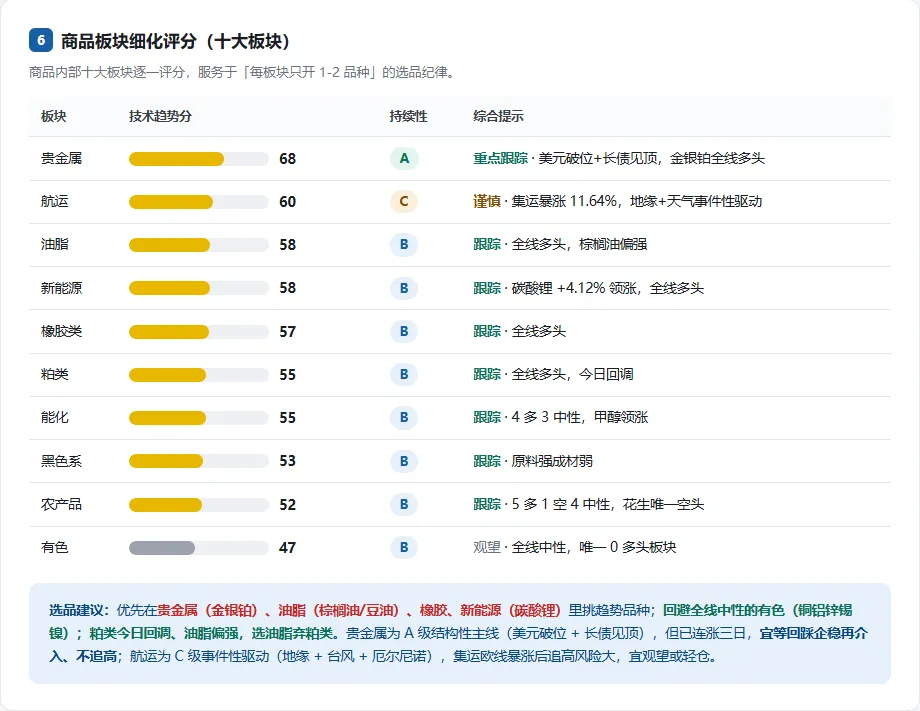Click the 综合提示 column header
This screenshot has height=711, width=920.
[498, 116]
